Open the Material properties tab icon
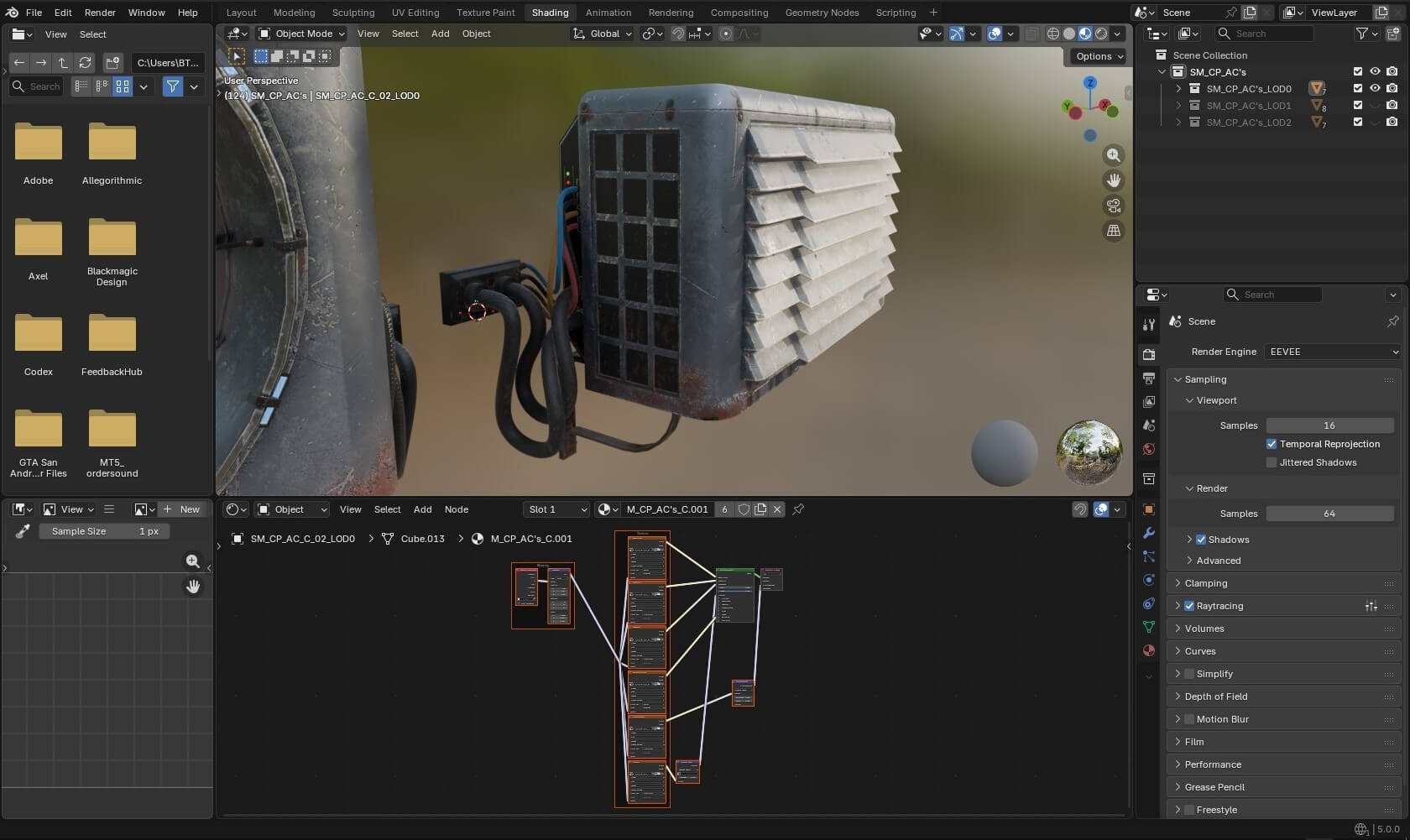The image size is (1410, 840). (x=1149, y=650)
